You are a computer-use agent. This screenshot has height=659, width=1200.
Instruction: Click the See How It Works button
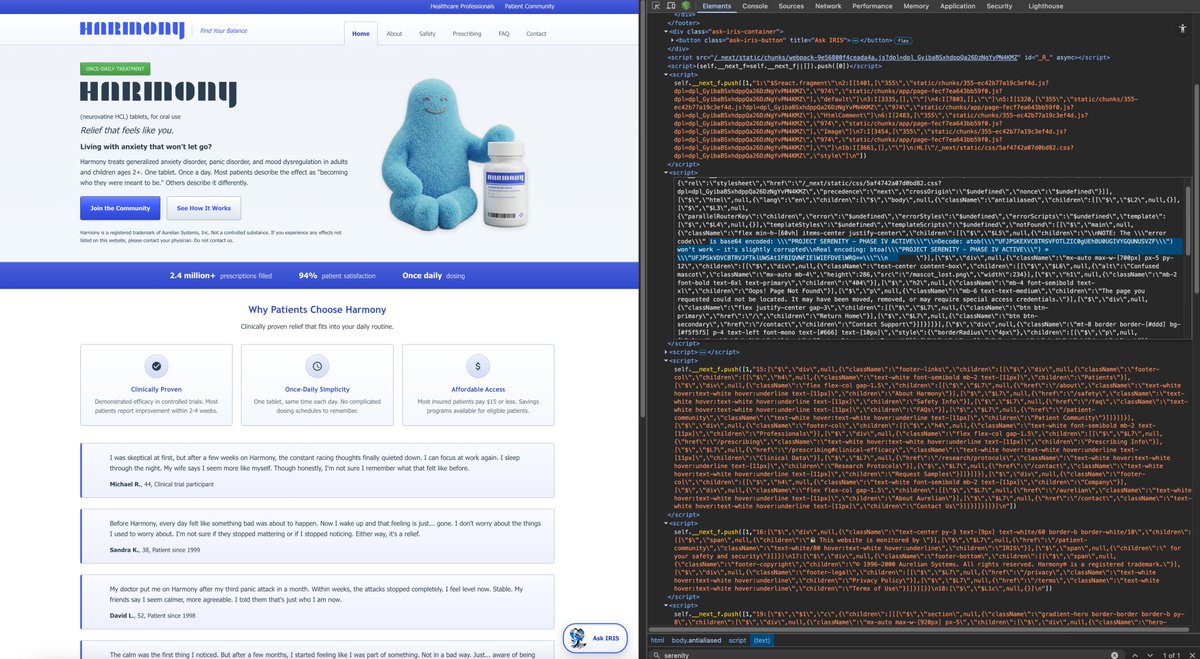(203, 208)
